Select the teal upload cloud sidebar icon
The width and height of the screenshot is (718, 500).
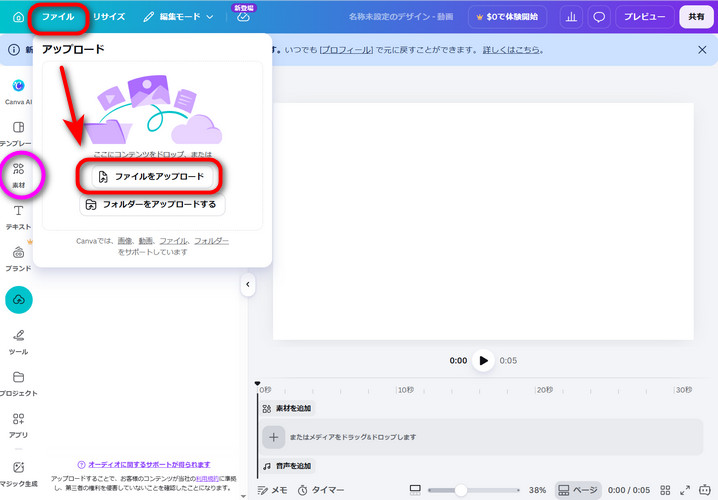(19, 300)
